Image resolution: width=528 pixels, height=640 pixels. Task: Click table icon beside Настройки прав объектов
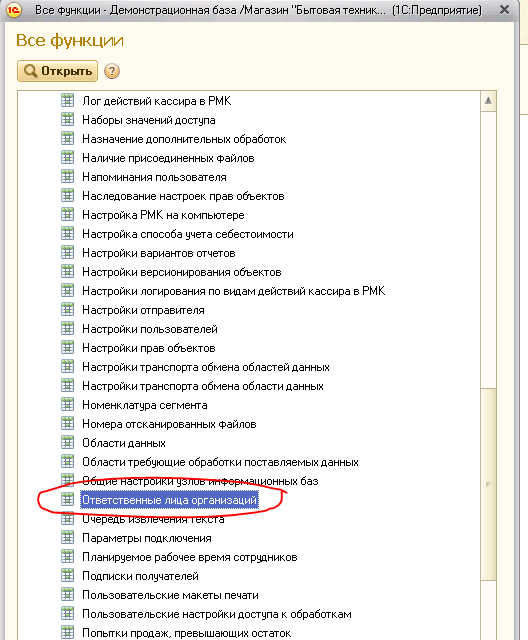[67, 347]
